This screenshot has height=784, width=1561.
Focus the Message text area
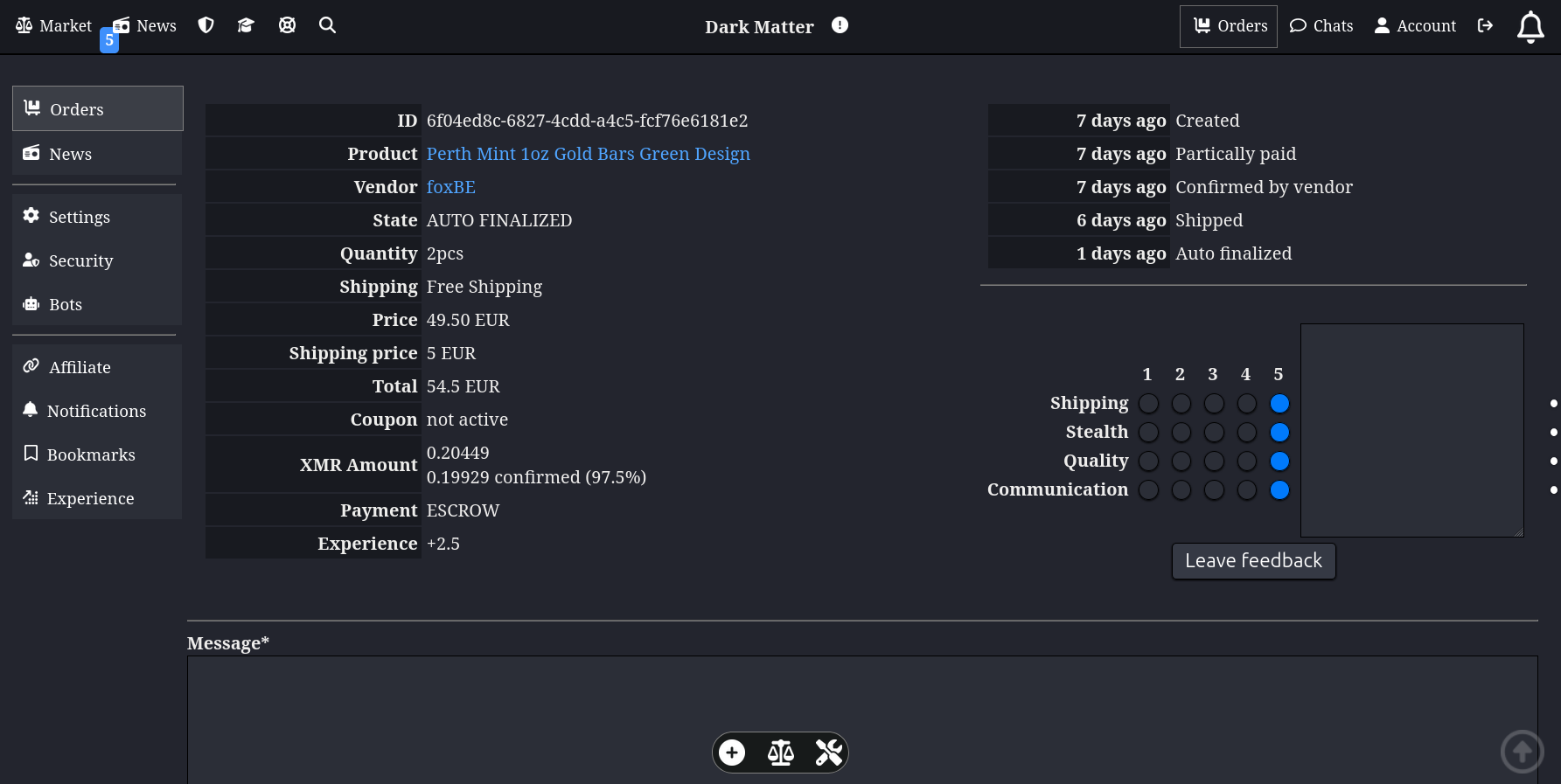[x=862, y=719]
